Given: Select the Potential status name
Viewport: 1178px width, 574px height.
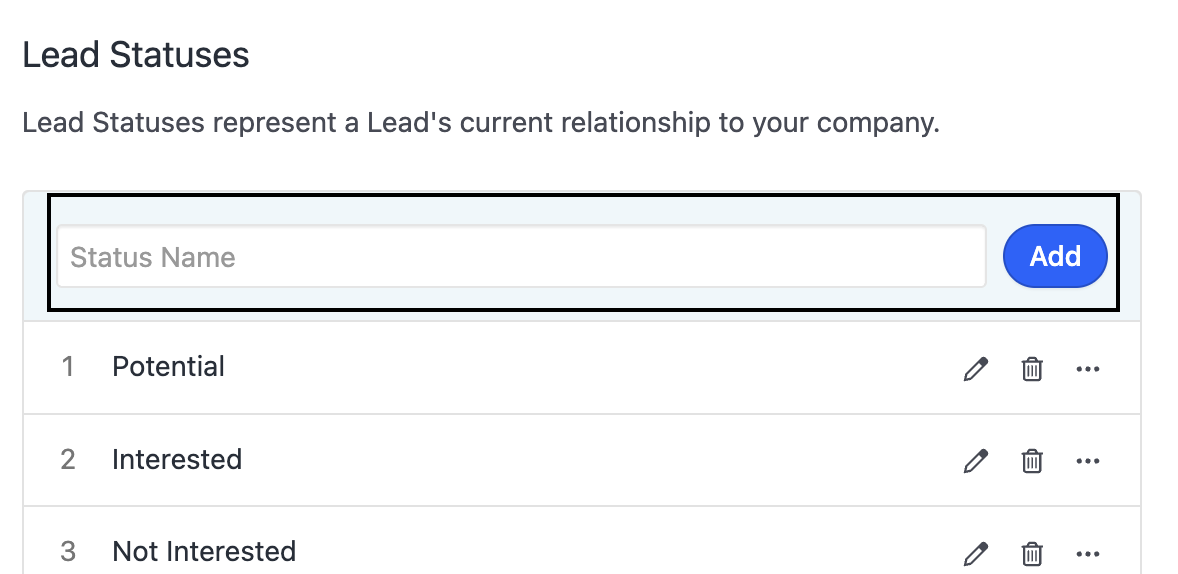Looking at the screenshot, I should (x=168, y=367).
